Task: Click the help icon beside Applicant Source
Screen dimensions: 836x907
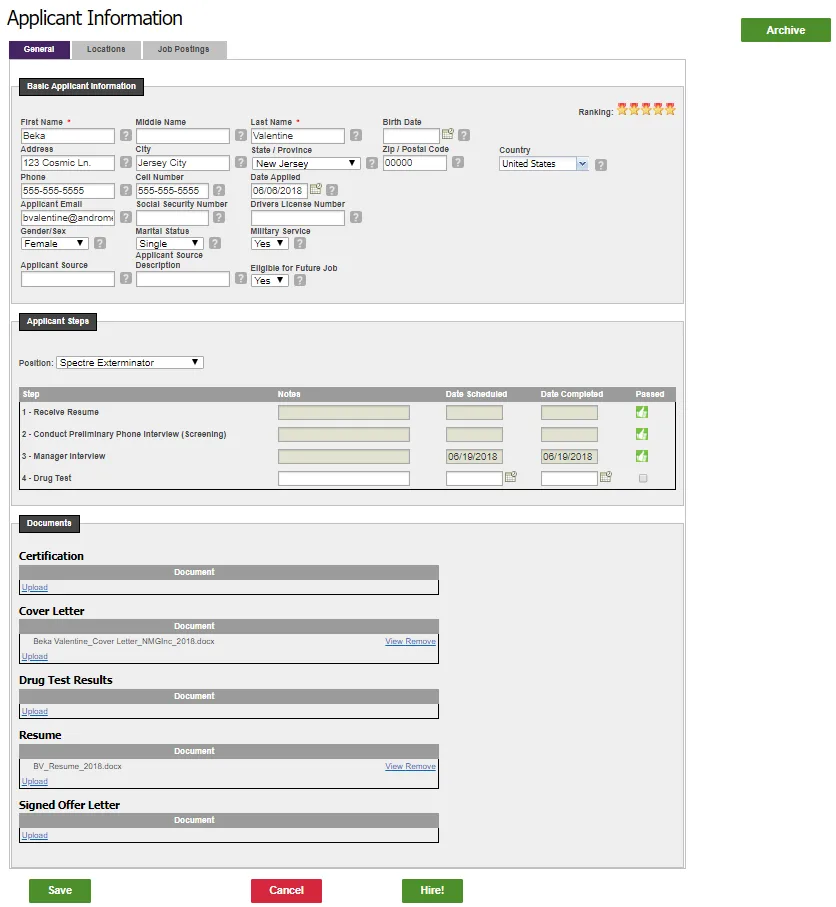Action: [x=126, y=279]
